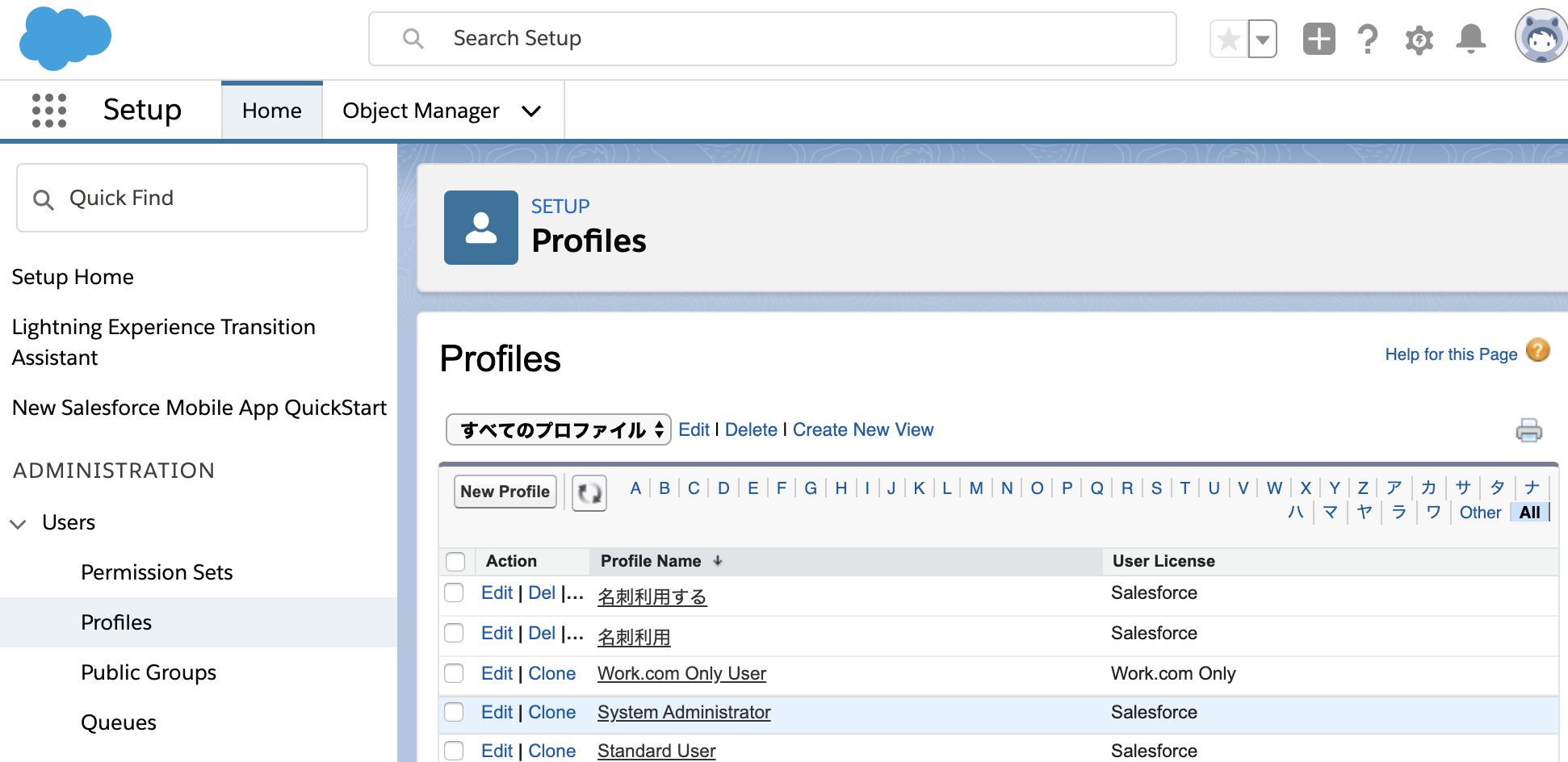
Task: Check the select-all checkbox in header
Action: 455,561
